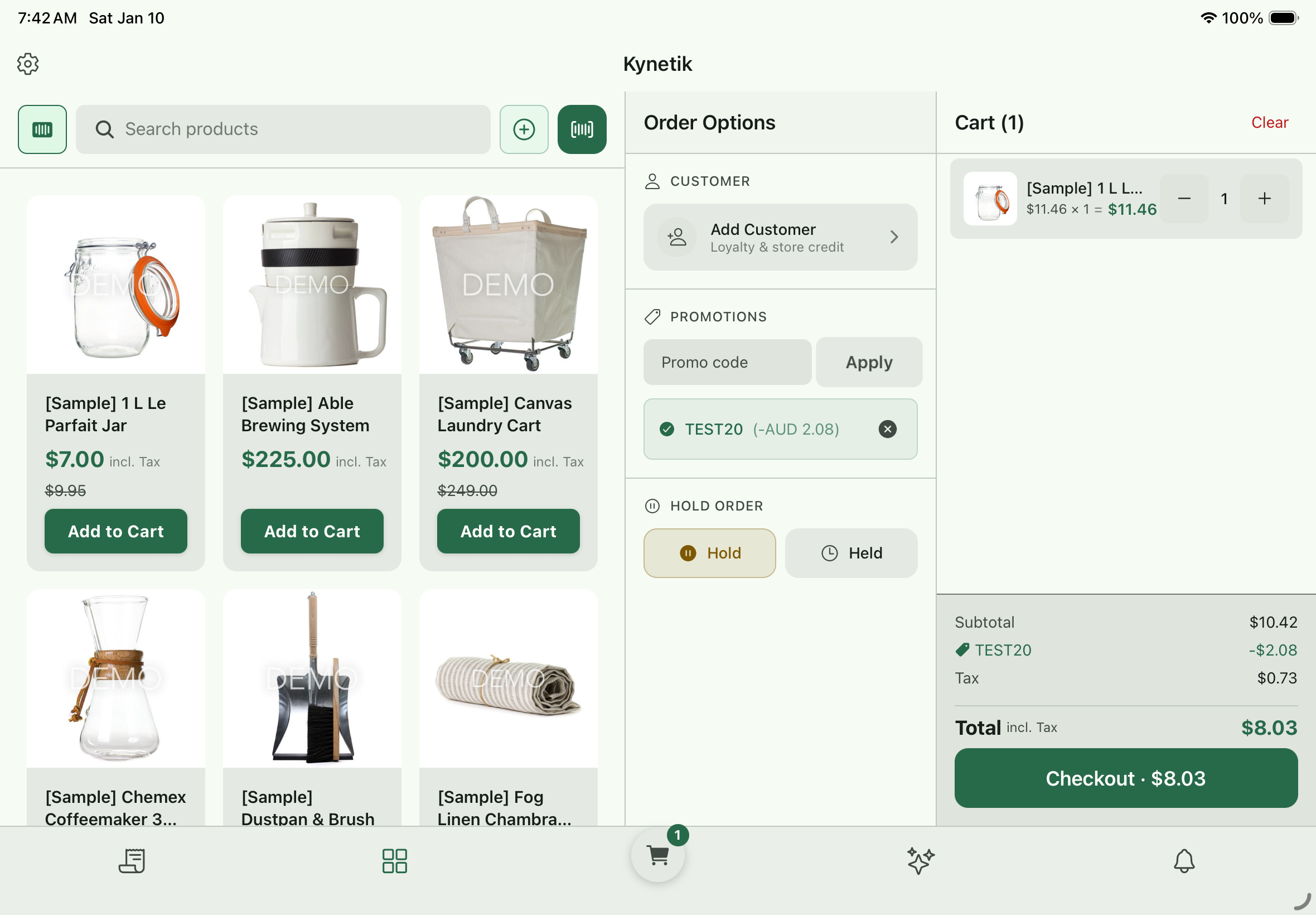Click the CUSTOMER person icon
Viewport: 1316px width, 915px height.
tap(652, 181)
